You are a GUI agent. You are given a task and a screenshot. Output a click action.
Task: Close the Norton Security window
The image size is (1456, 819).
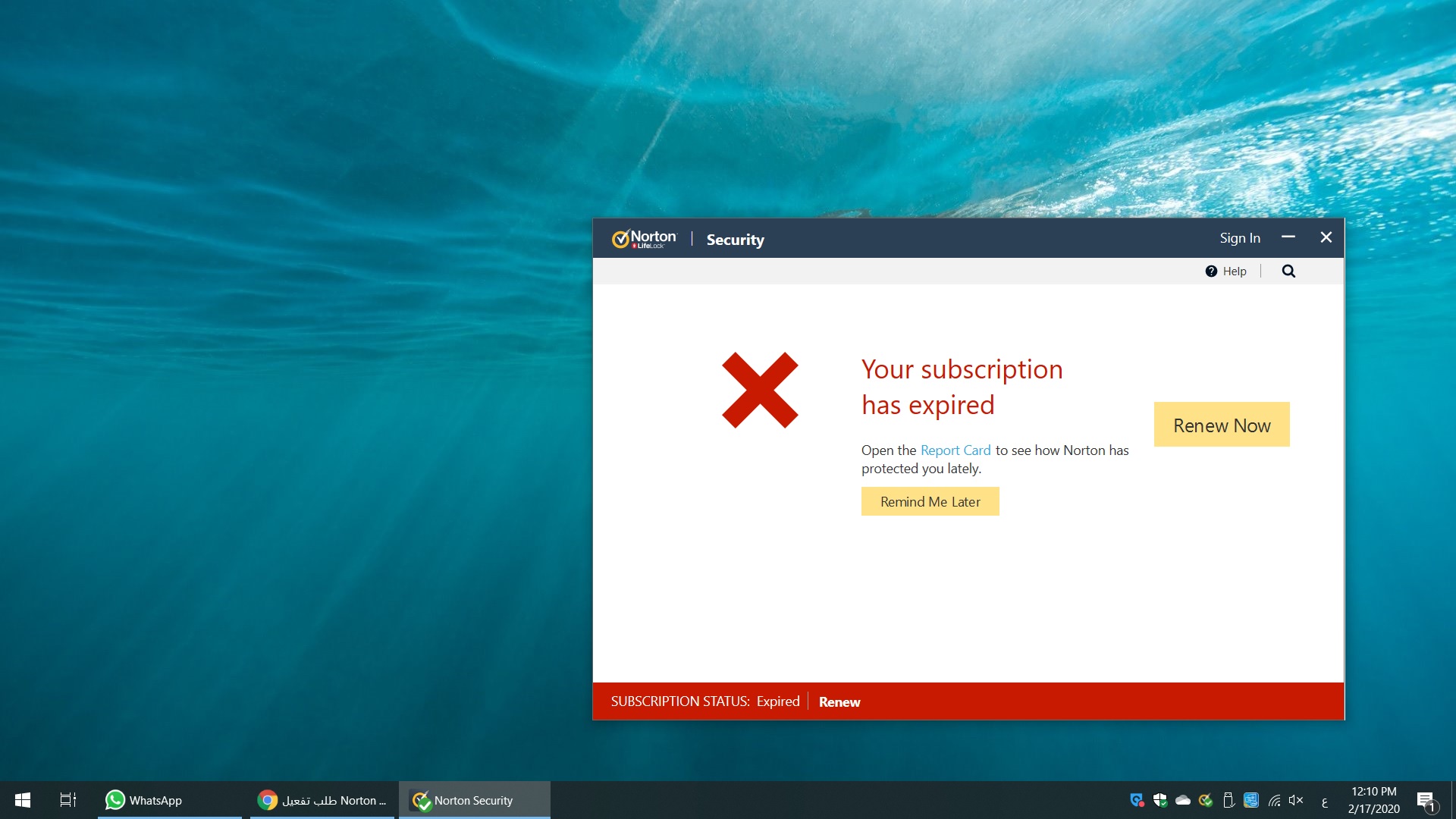click(1326, 237)
